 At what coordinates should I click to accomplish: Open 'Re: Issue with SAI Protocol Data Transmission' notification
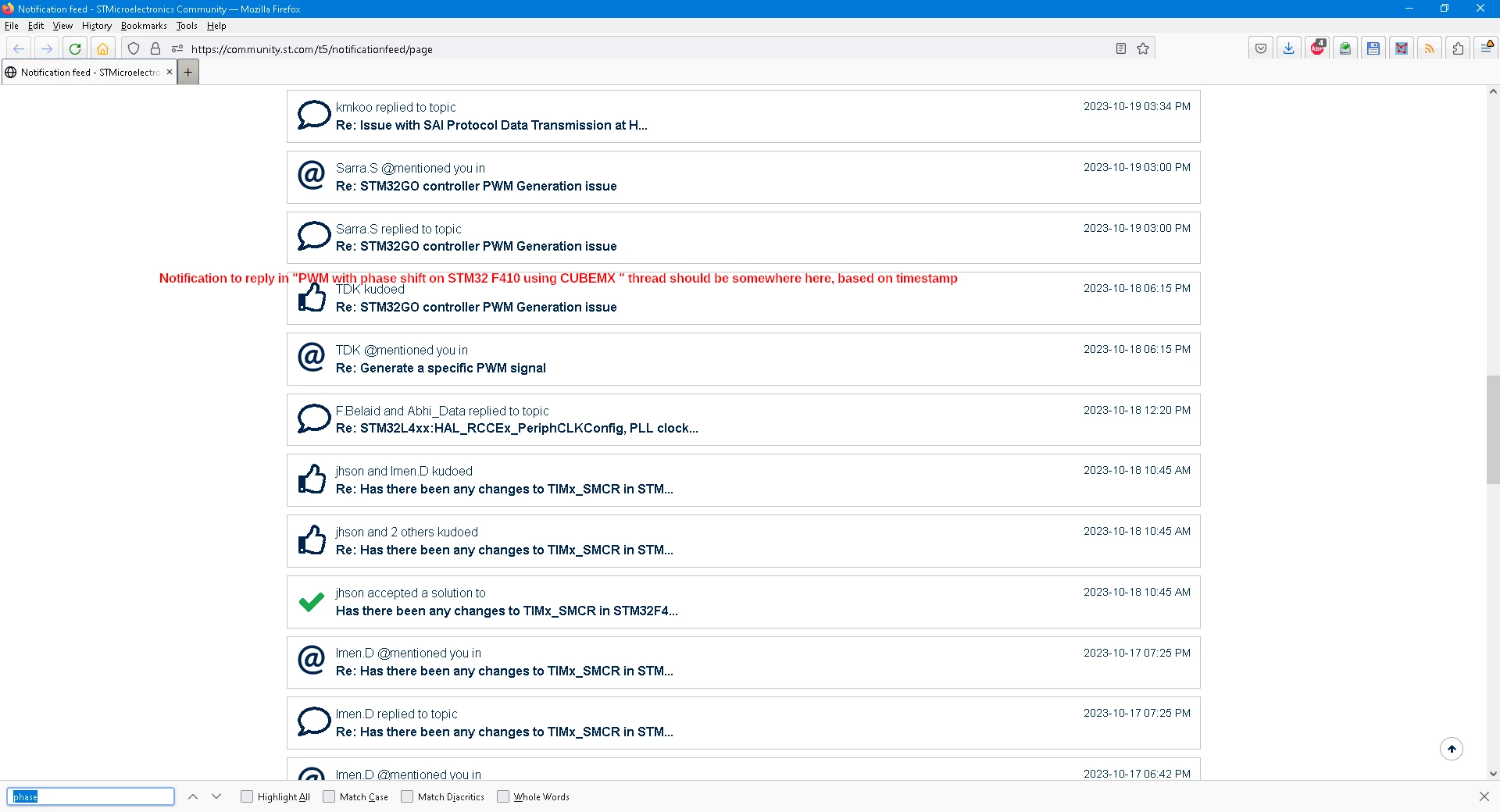pos(744,116)
